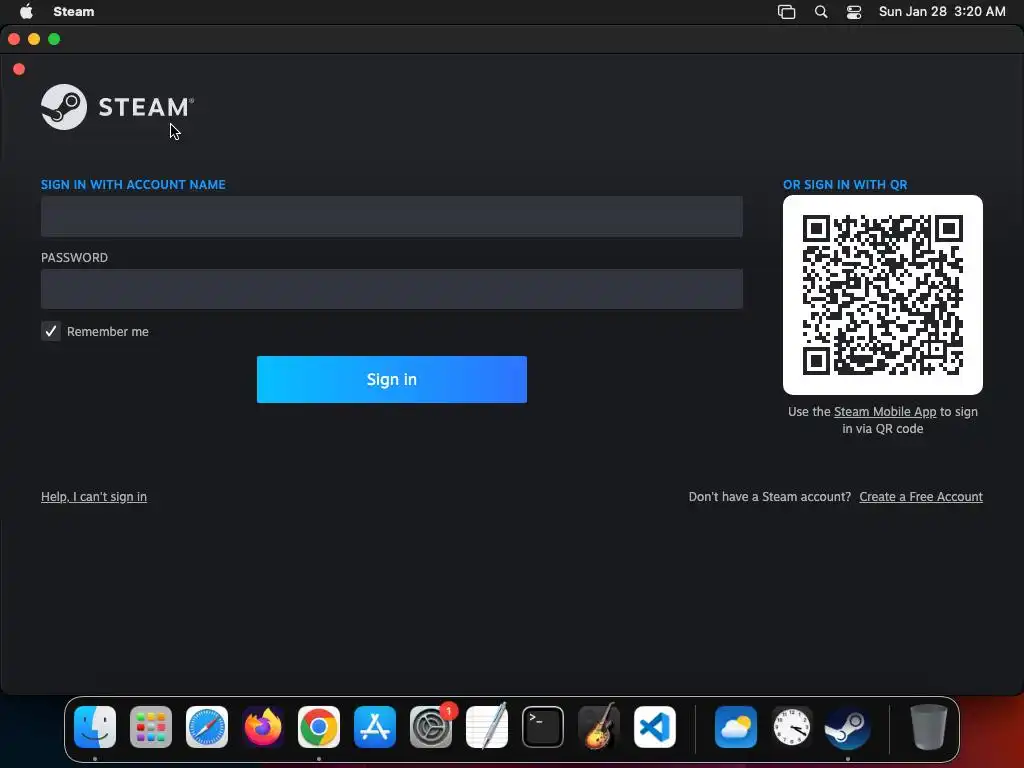
Task: Open TextEdit from the Dock
Action: pos(487,727)
